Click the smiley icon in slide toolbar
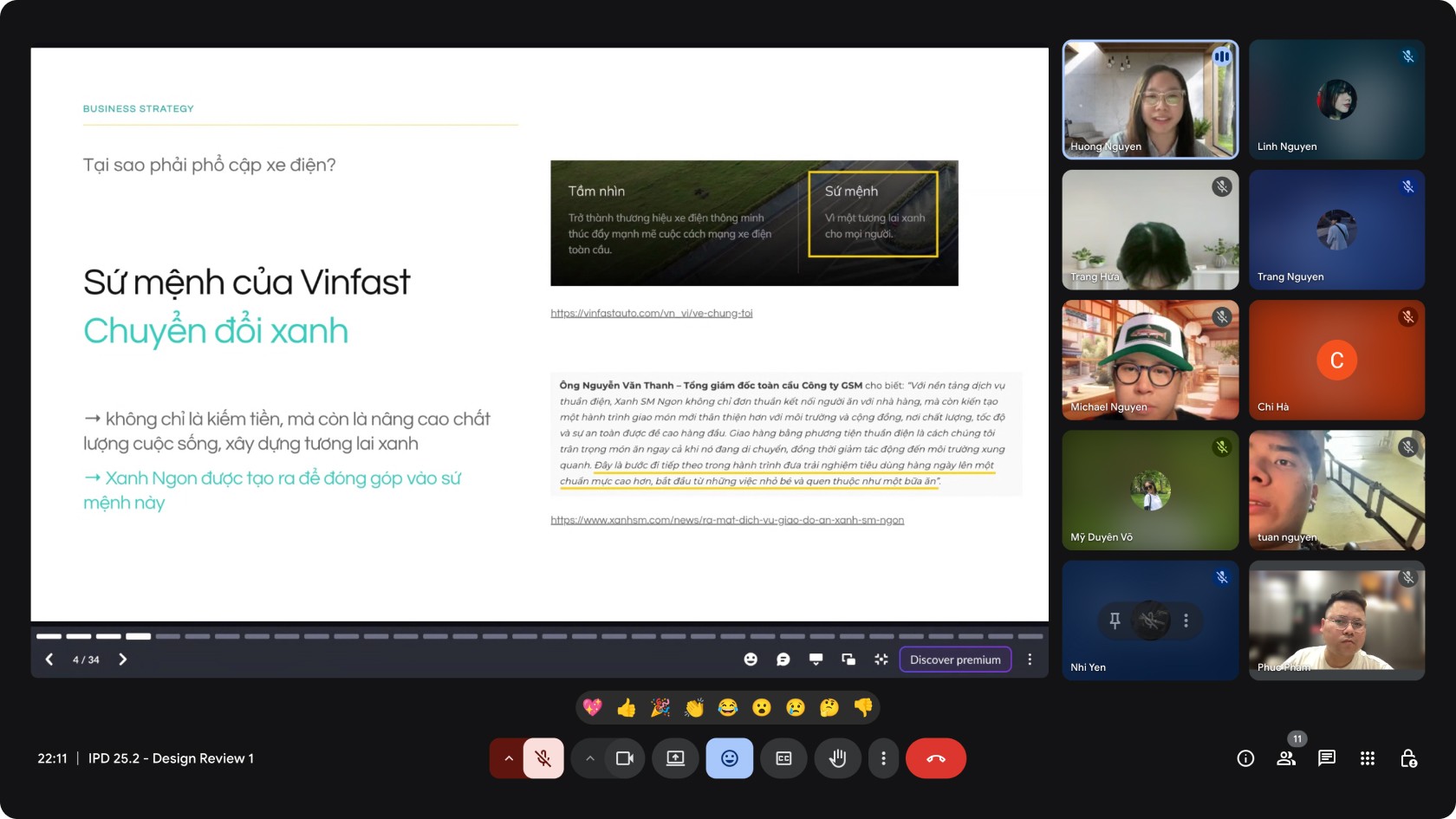This screenshot has height=819, width=1456. point(751,660)
